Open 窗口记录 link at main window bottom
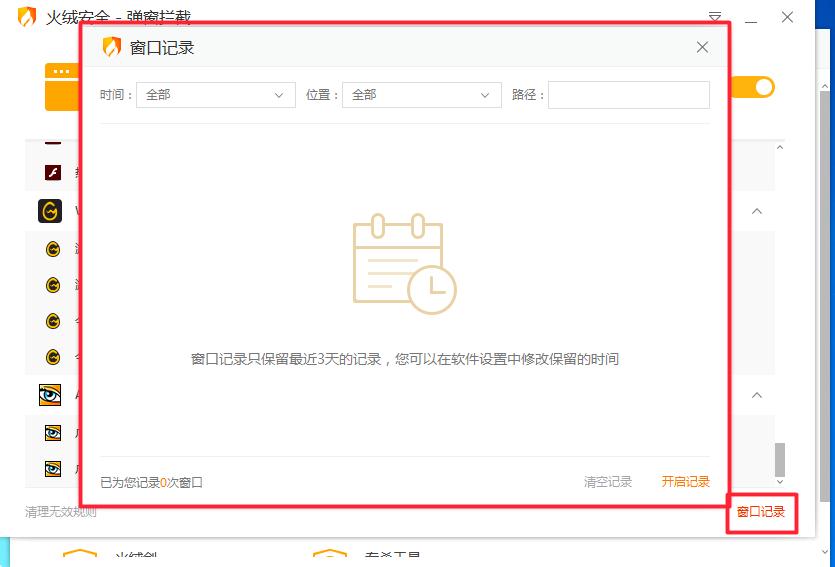This screenshot has width=835, height=567. tap(761, 512)
